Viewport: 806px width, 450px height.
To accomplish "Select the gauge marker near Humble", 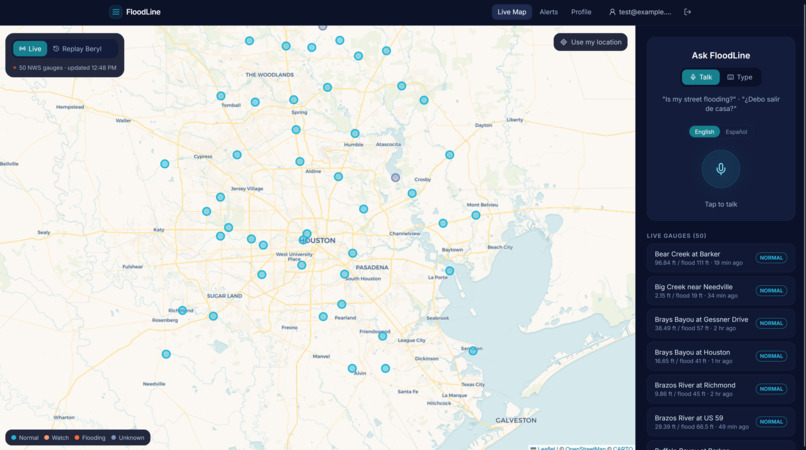I will [355, 133].
